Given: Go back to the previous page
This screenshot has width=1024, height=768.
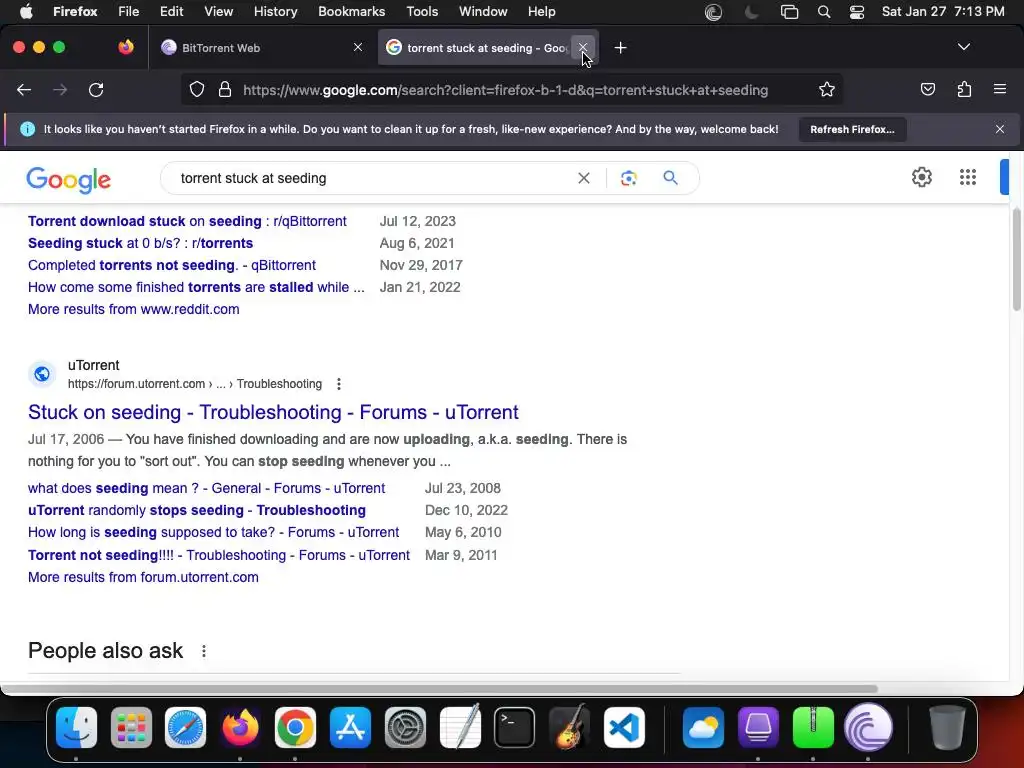Looking at the screenshot, I should (x=24, y=89).
